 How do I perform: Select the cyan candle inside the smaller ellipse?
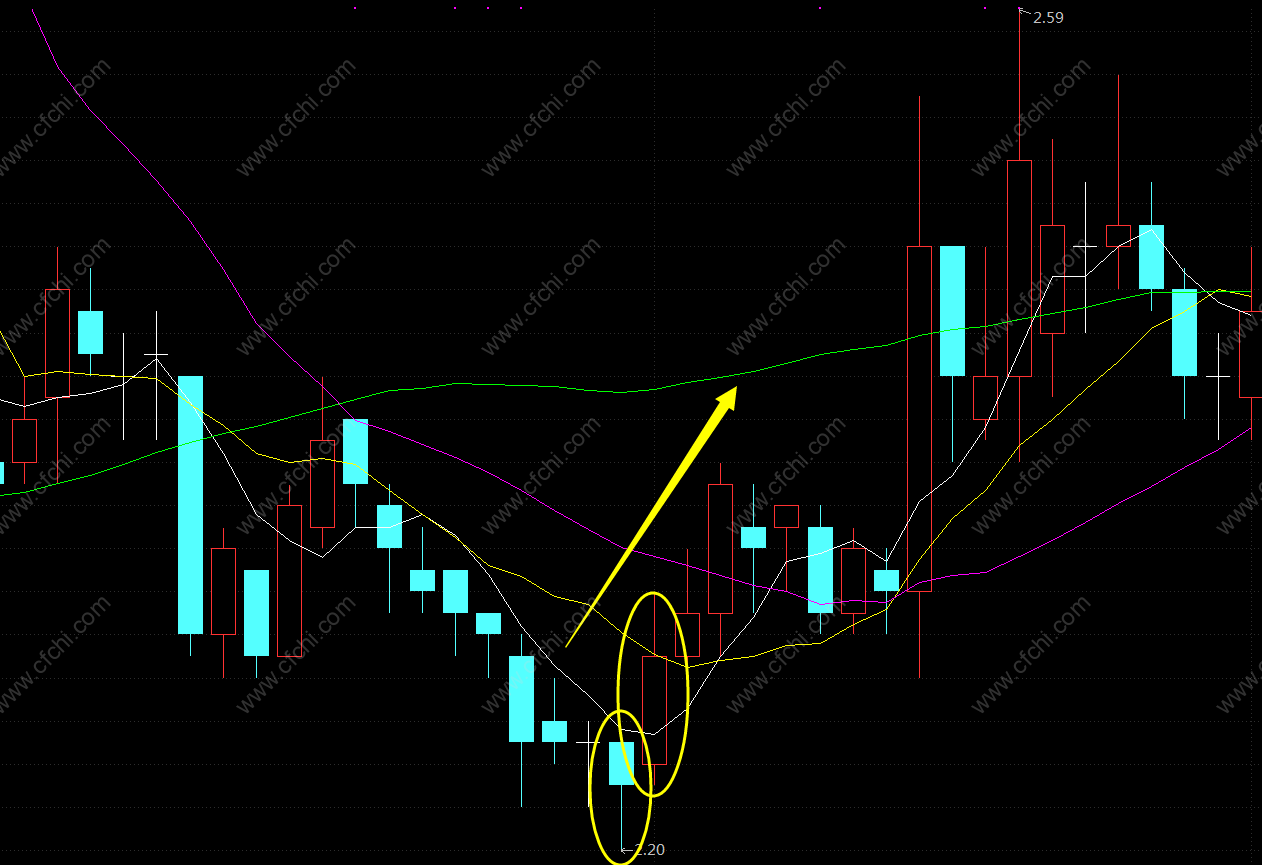(622, 763)
